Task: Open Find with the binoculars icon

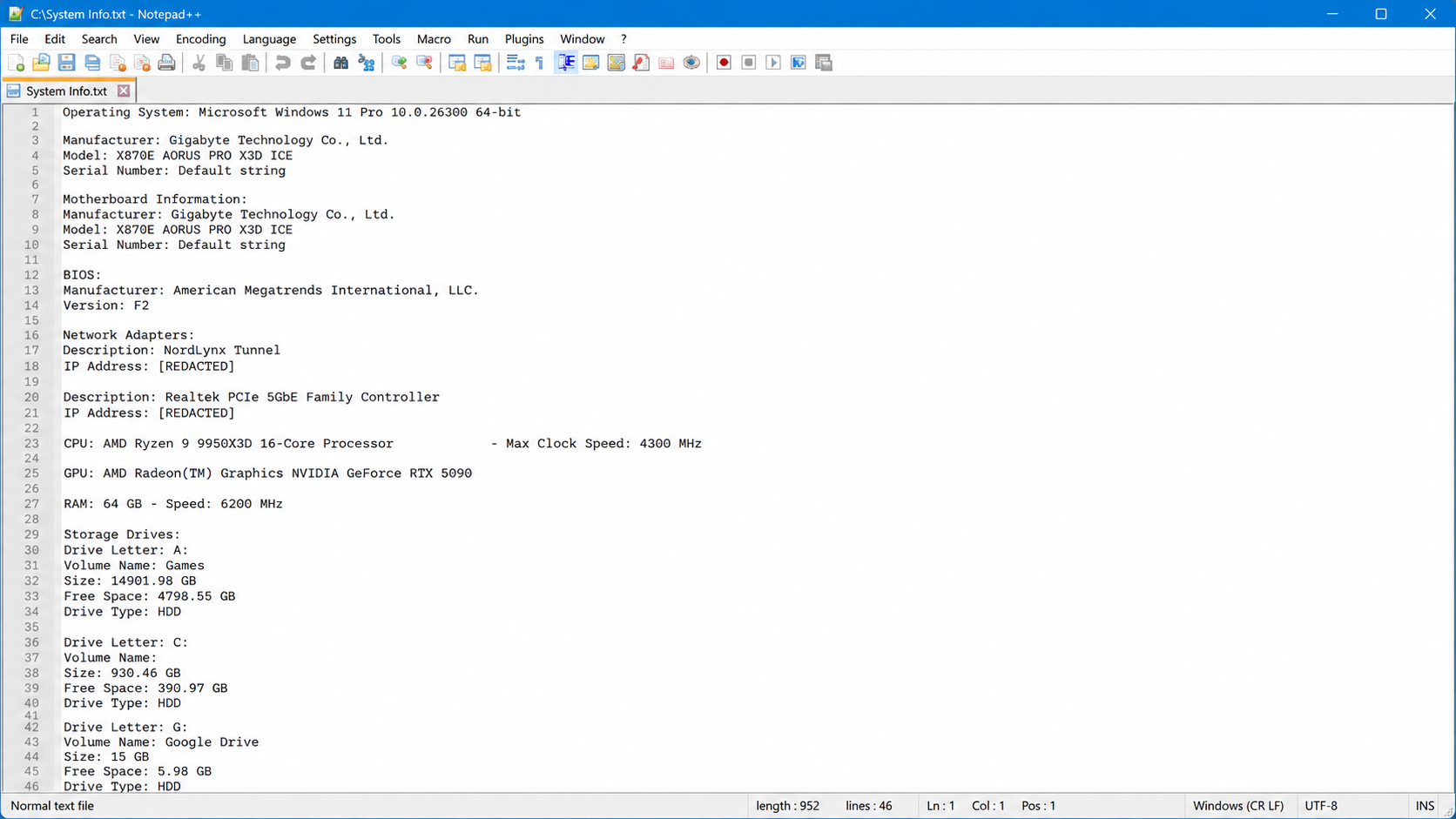Action: point(340,63)
